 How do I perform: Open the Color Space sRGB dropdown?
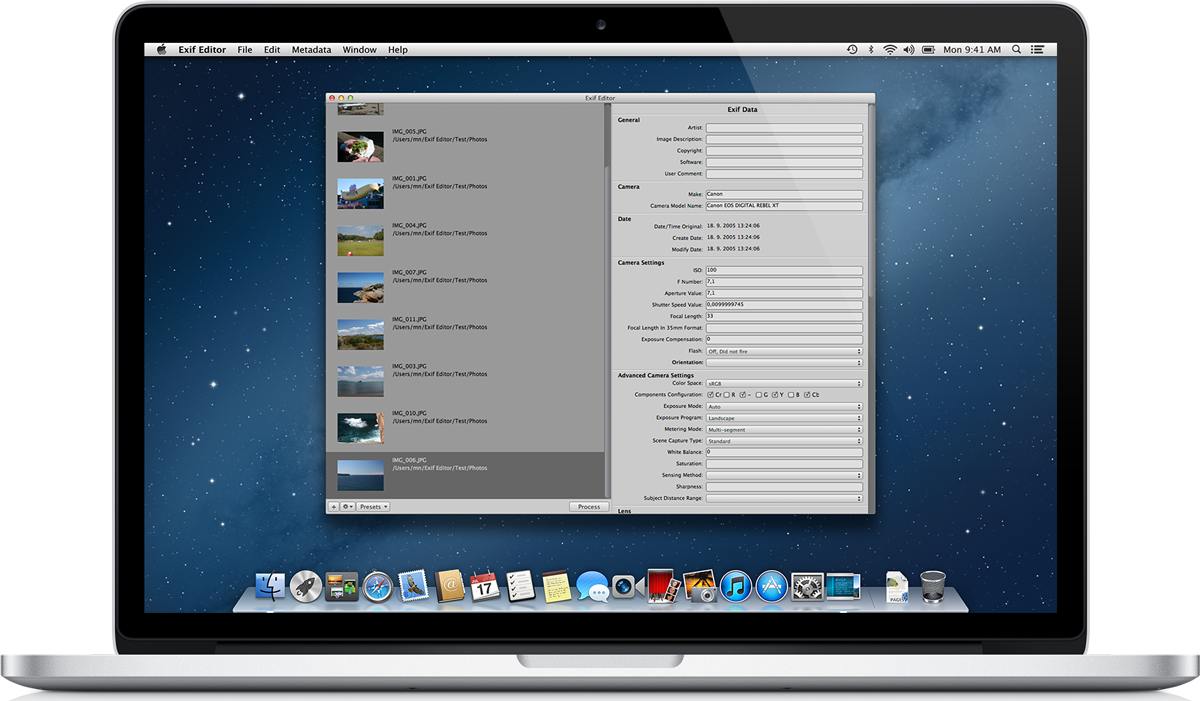pyautogui.click(x=784, y=383)
